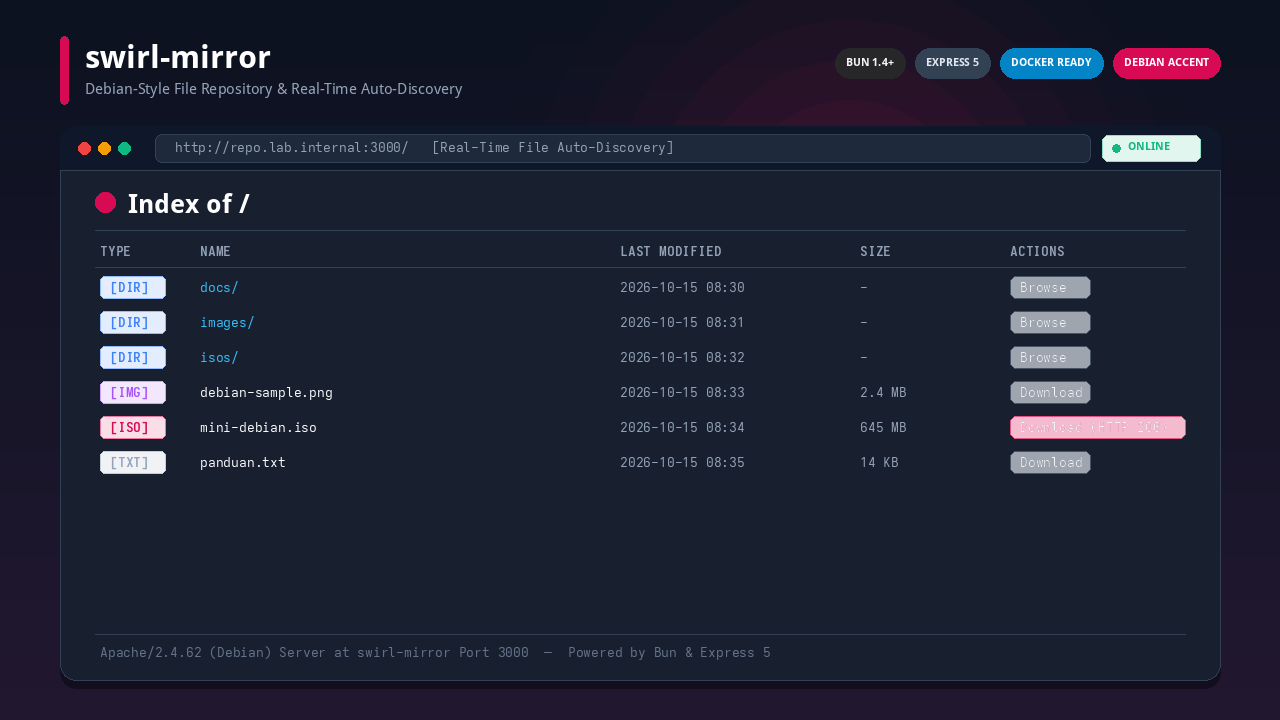Click the Index of / heading
Image resolution: width=1280 pixels, height=720 pixels.
pos(188,204)
